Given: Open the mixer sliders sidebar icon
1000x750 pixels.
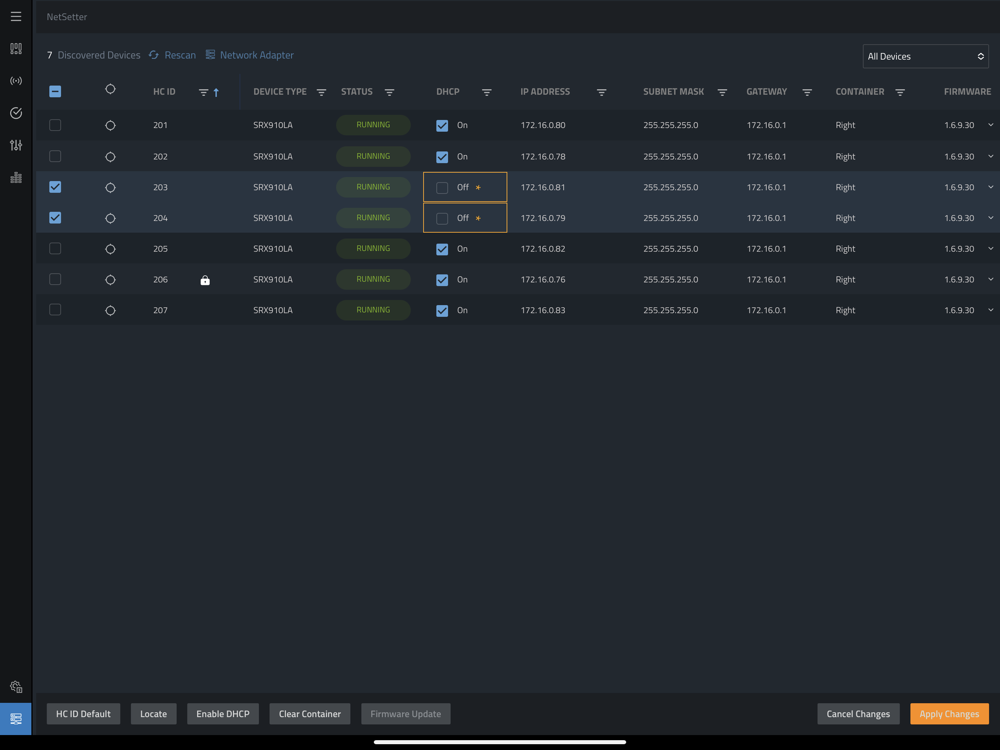Looking at the screenshot, I should [16, 145].
